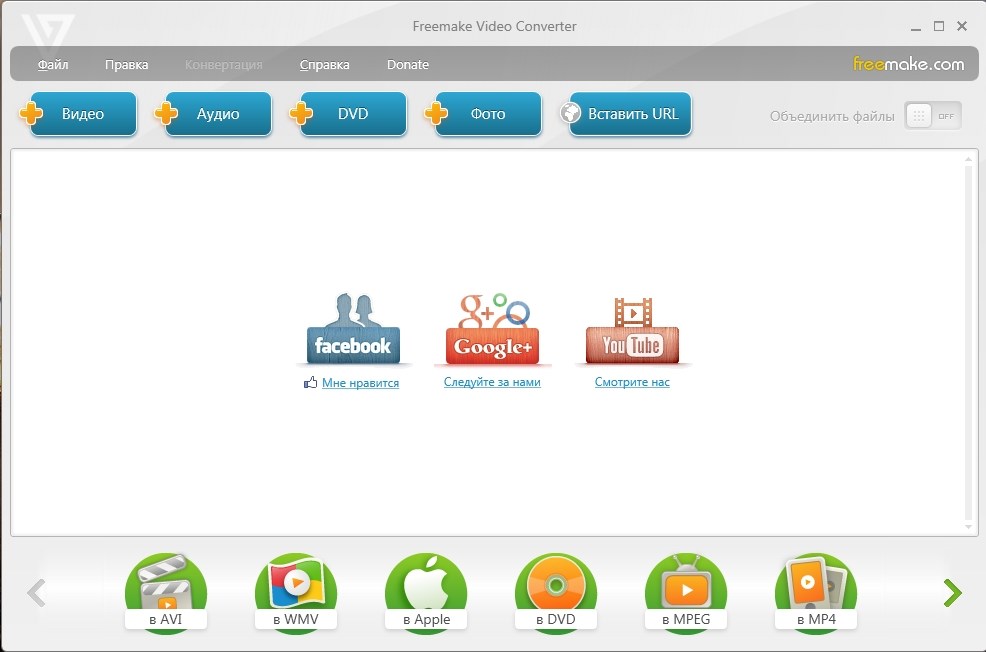986x652 pixels.
Task: Follow the 'Мне нравится' link
Action: 360,383
